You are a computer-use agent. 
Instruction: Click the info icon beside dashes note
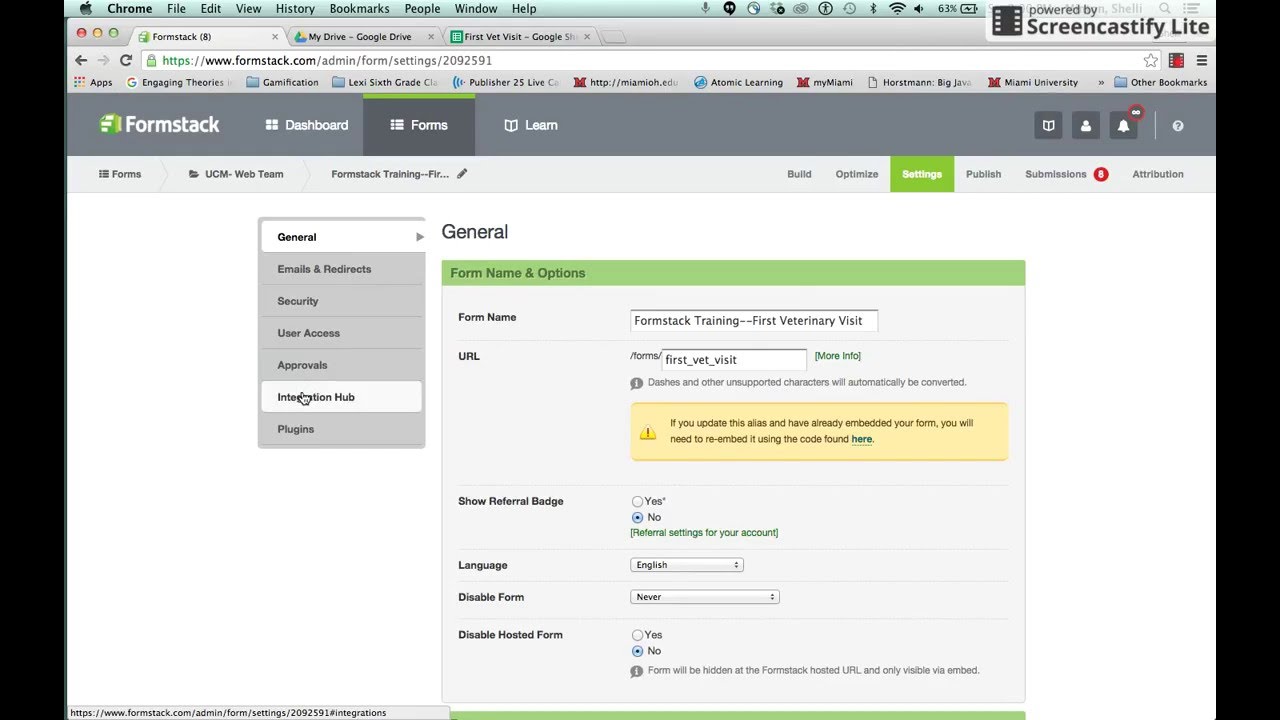[x=636, y=383]
